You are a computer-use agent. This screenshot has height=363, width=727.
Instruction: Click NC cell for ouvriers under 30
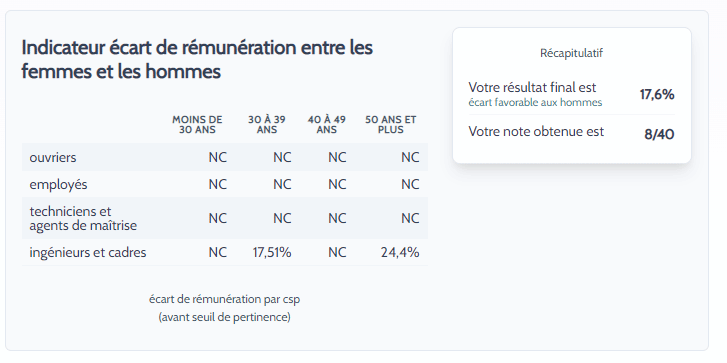217,158
